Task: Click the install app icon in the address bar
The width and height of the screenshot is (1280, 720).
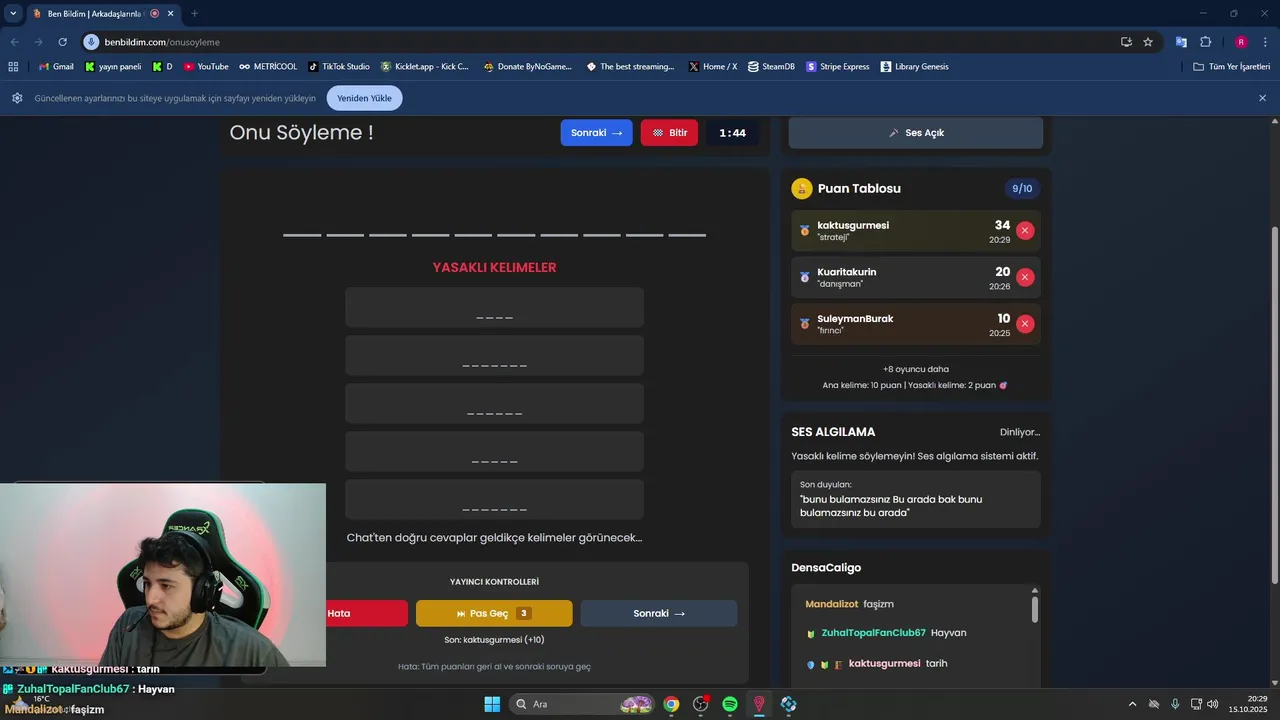Action: point(1126,42)
